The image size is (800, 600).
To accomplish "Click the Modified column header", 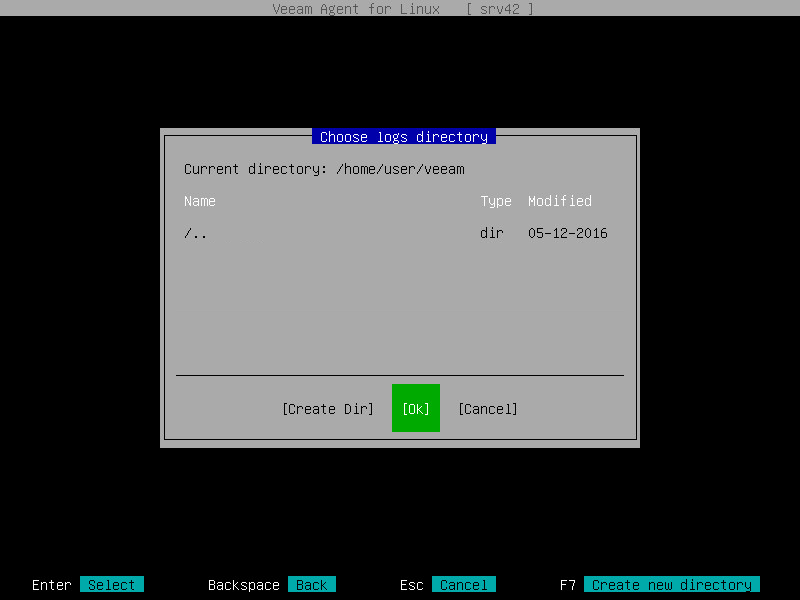I will point(559,201).
